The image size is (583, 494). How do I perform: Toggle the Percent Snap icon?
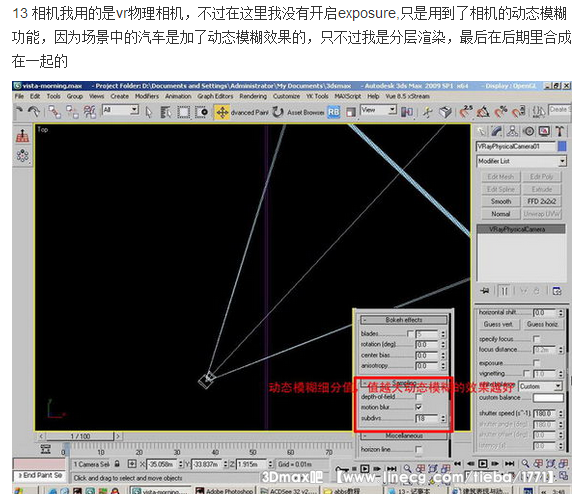(x=501, y=111)
